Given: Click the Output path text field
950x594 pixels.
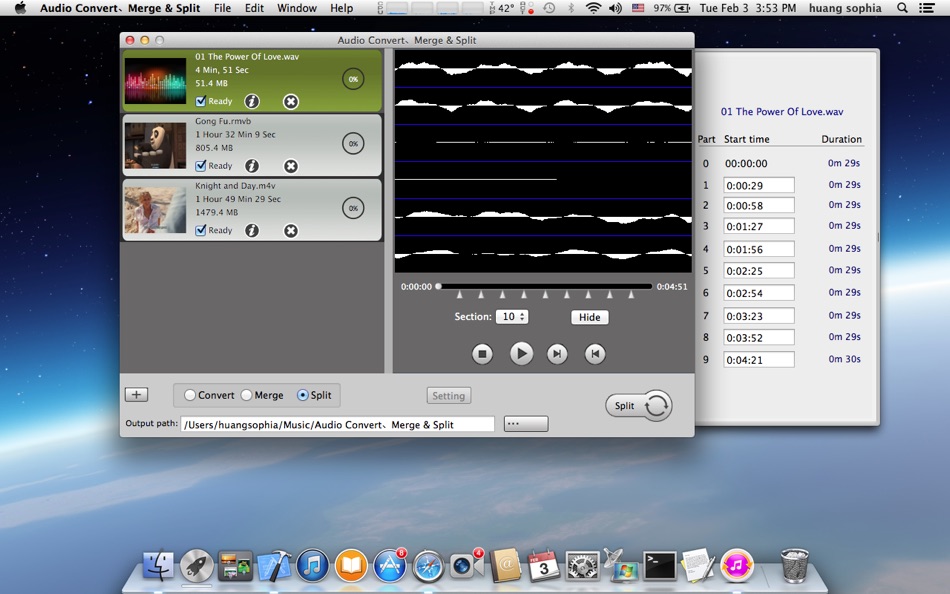Looking at the screenshot, I should 337,424.
